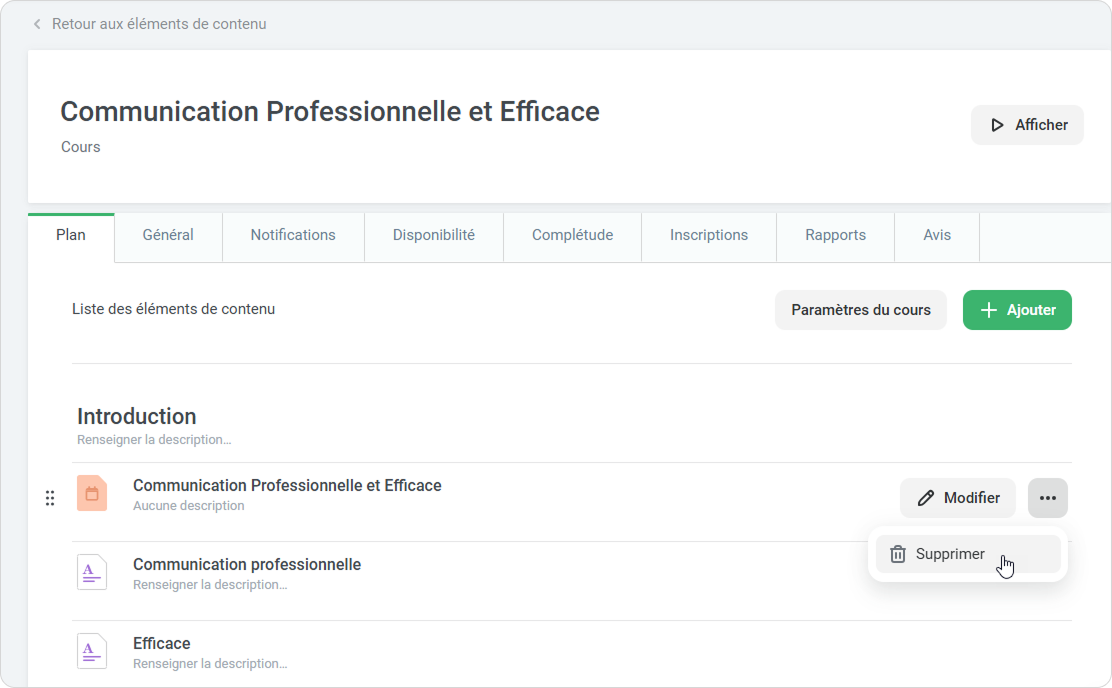View the Rapports tab
This screenshot has width=1112, height=688.
835,236
